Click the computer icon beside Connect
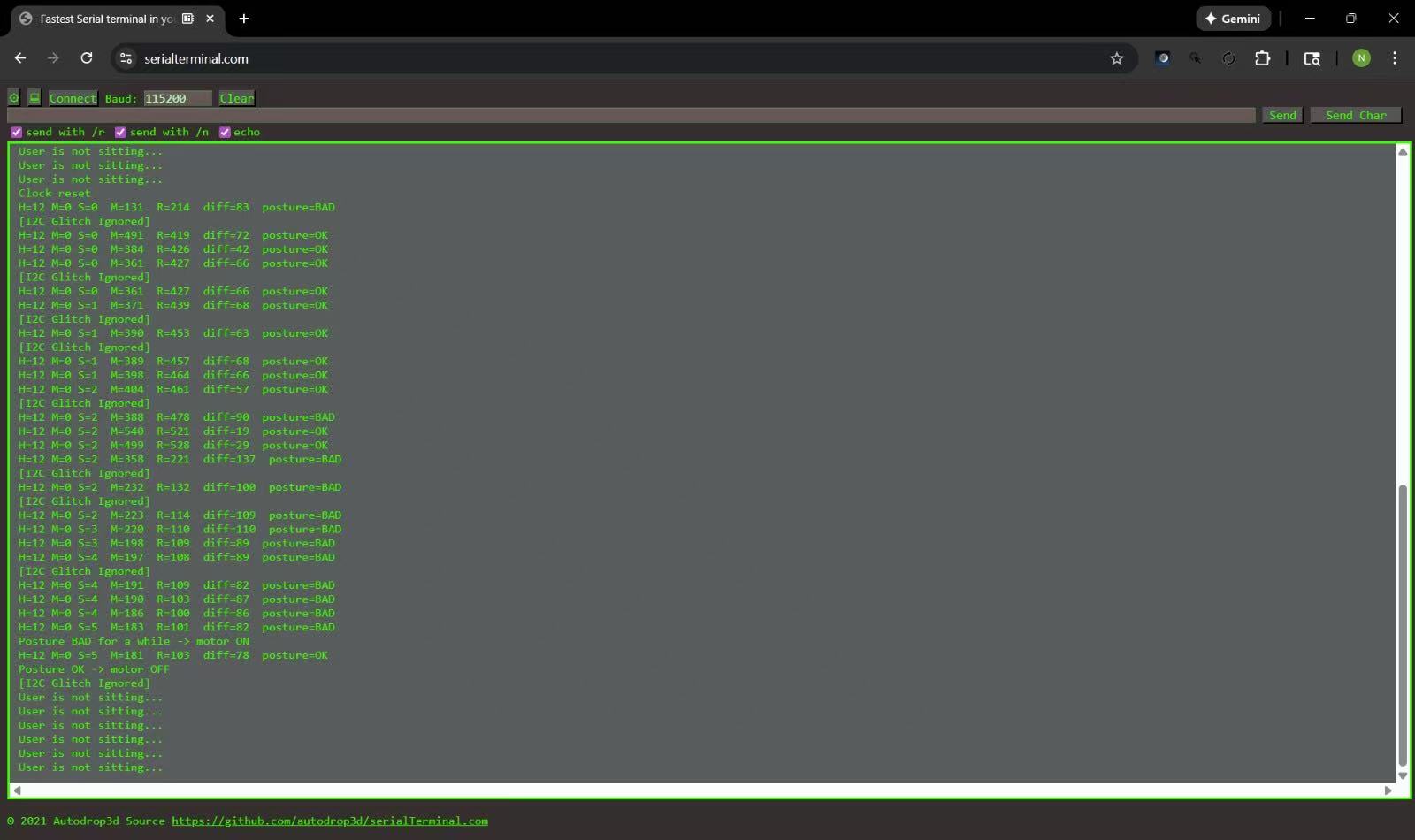The image size is (1415, 840). [34, 98]
